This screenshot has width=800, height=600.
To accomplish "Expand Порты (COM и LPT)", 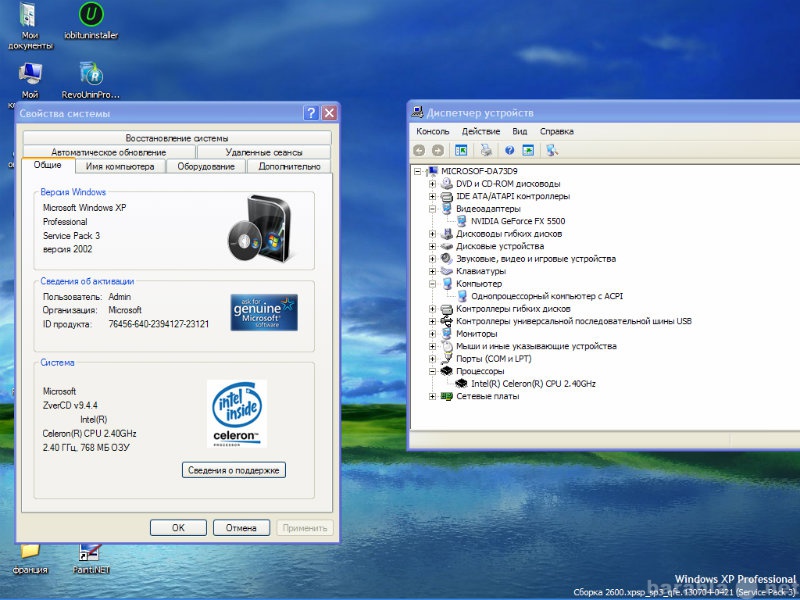I will (x=432, y=359).
